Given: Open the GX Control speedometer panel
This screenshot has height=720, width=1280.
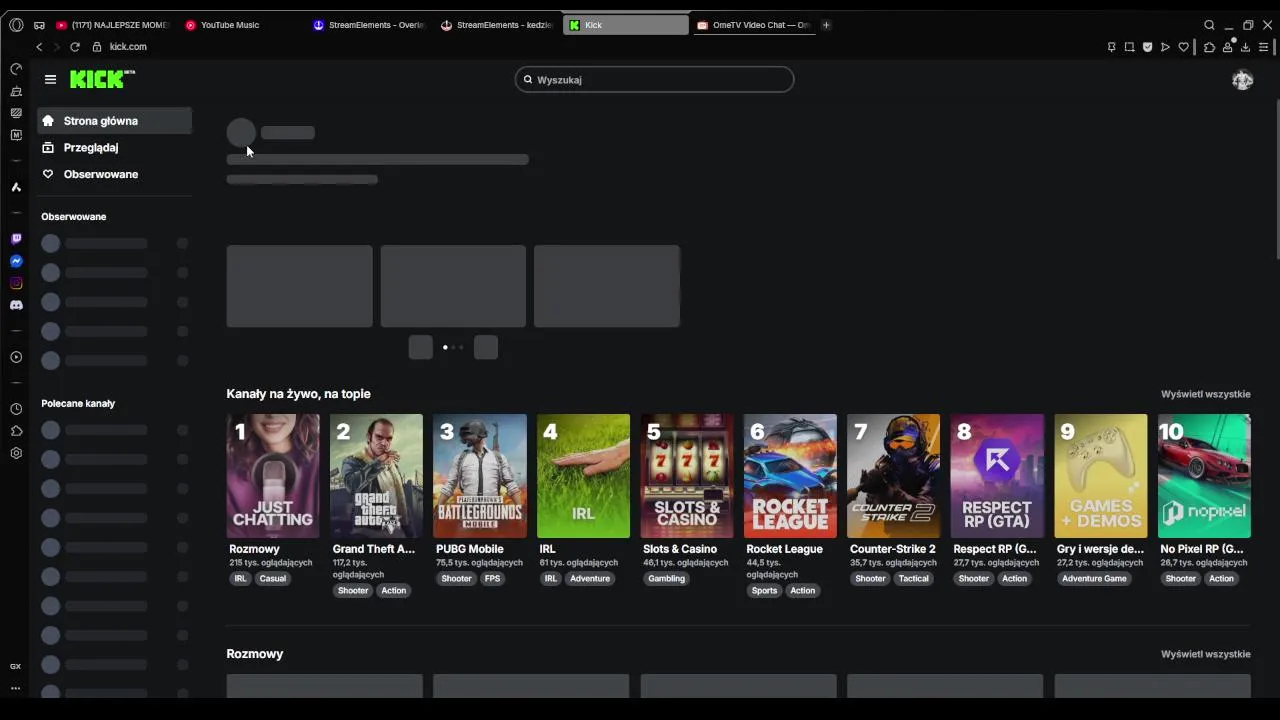Looking at the screenshot, I should pyautogui.click(x=16, y=69).
